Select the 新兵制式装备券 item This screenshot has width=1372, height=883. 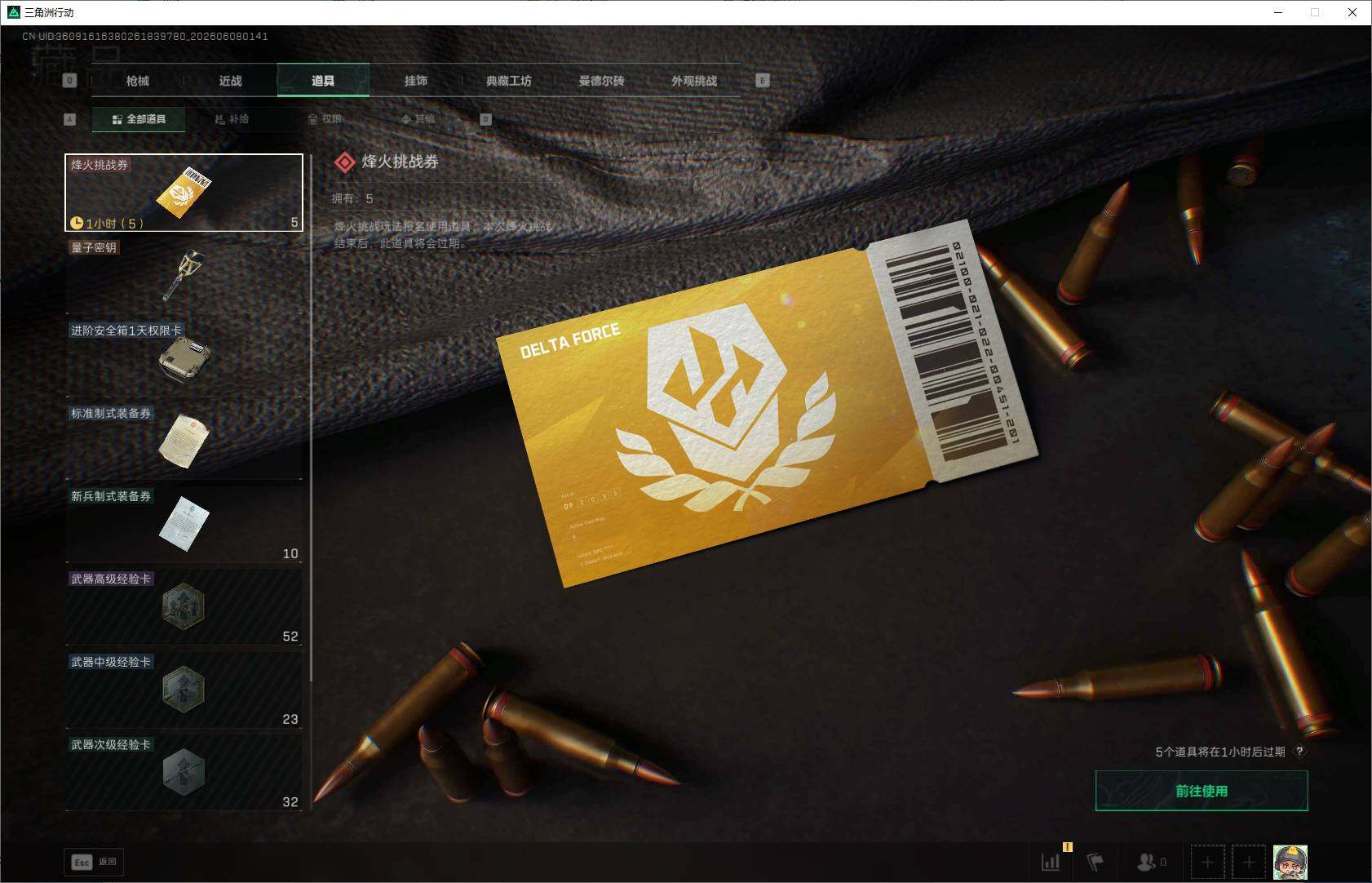pos(184,525)
